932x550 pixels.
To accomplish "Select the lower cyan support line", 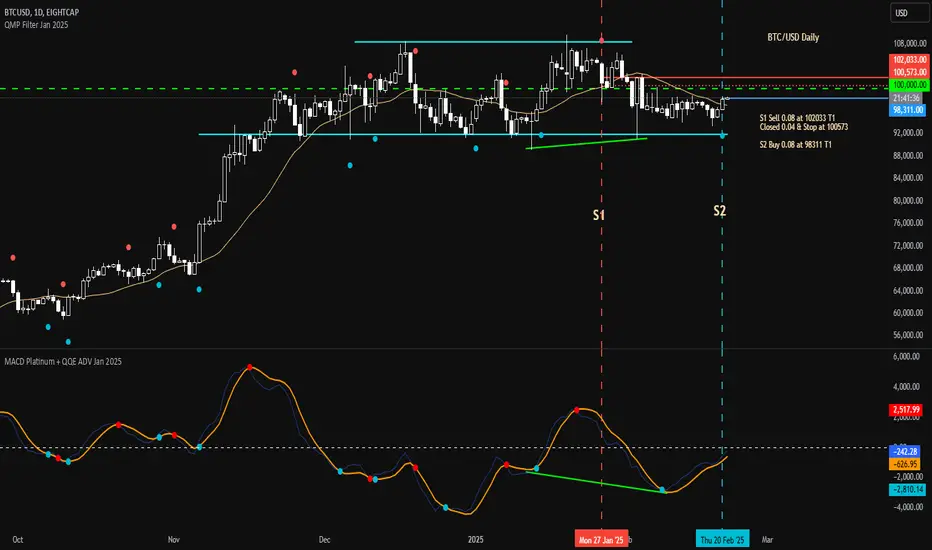I will (462, 134).
